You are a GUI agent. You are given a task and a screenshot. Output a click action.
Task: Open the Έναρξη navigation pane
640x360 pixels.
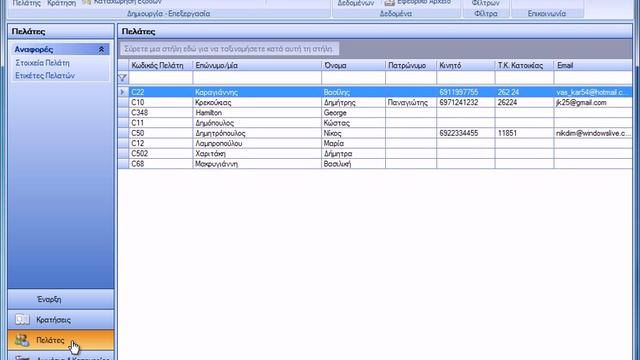(x=61, y=299)
